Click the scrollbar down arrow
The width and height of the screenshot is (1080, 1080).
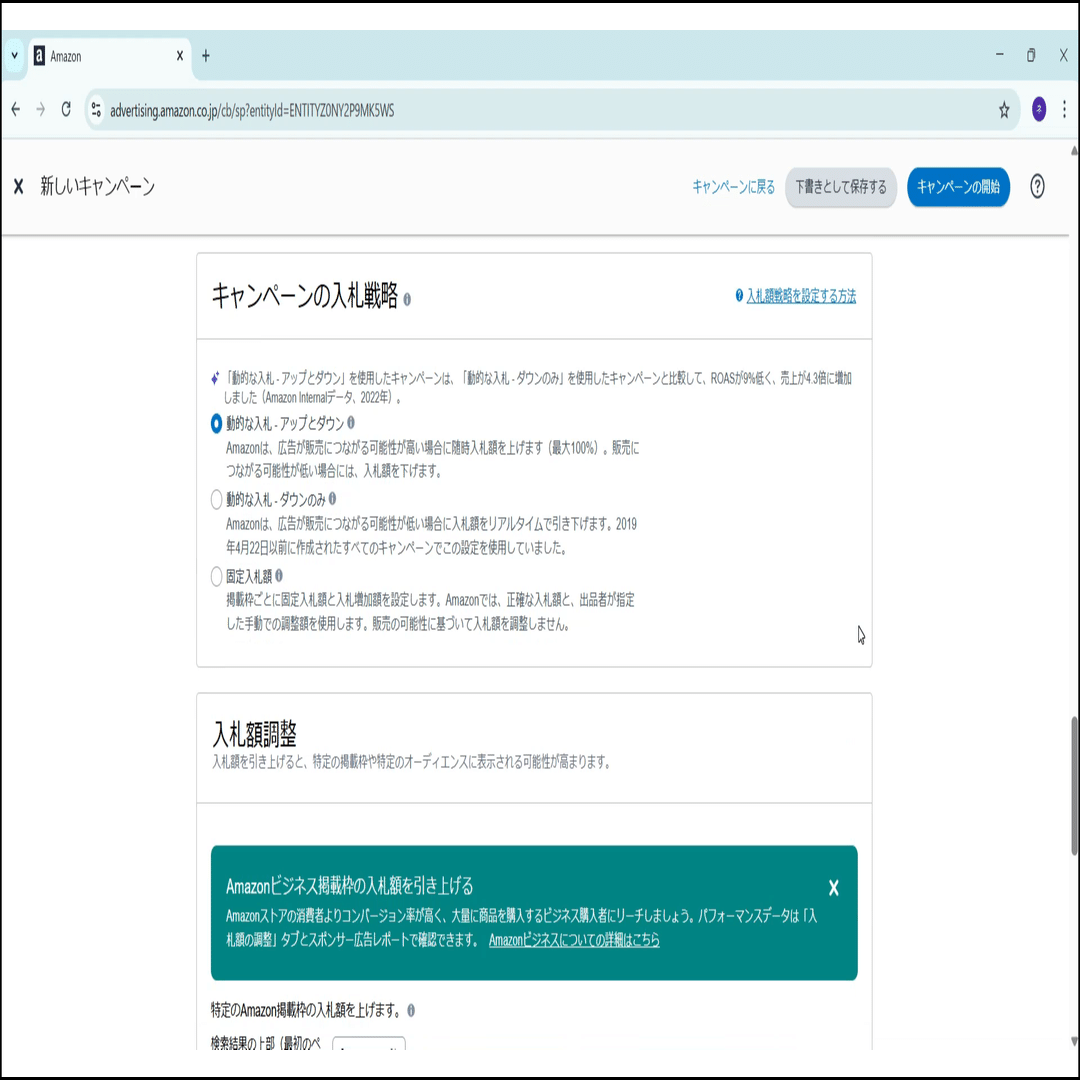(x=1074, y=1041)
